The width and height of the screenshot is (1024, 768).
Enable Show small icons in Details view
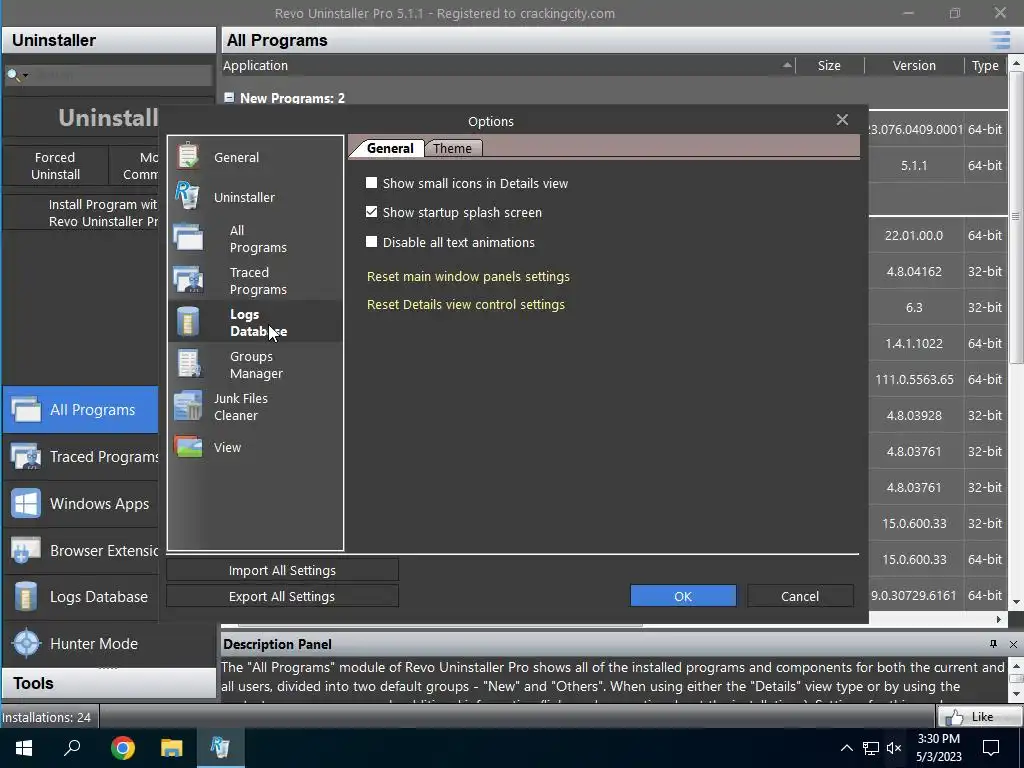(372, 184)
